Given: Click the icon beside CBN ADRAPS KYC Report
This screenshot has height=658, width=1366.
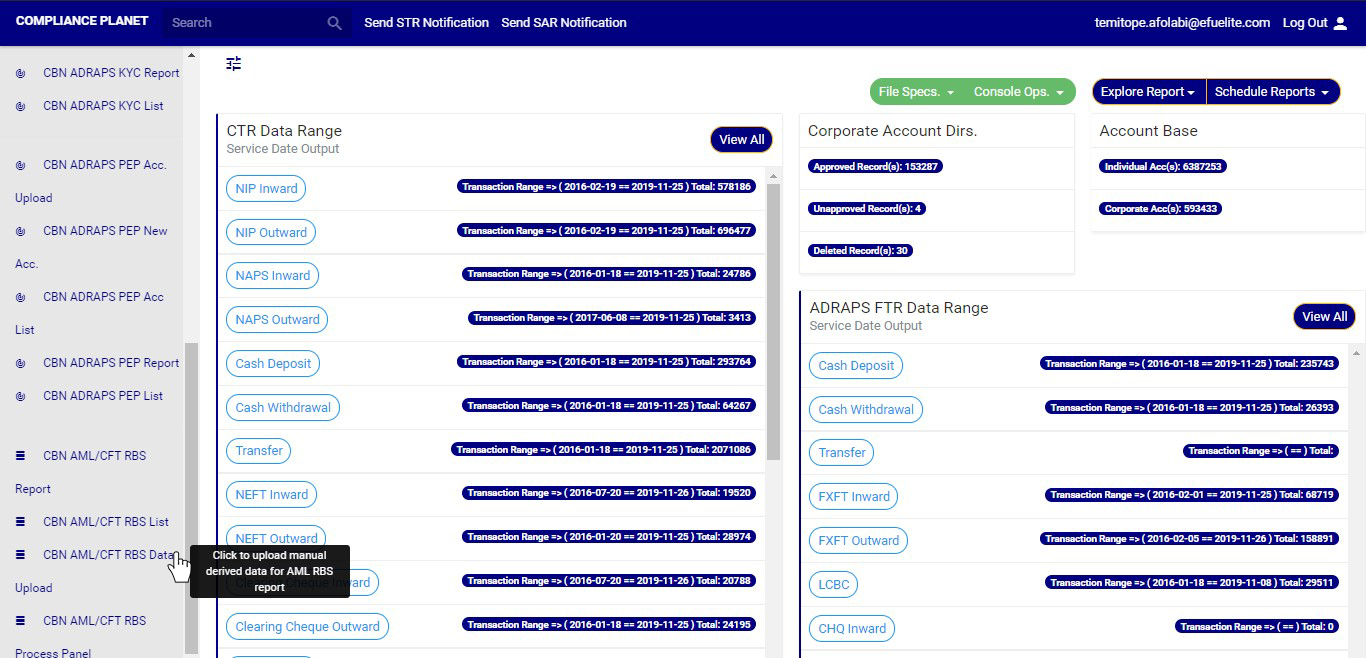Looking at the screenshot, I should 21,73.
